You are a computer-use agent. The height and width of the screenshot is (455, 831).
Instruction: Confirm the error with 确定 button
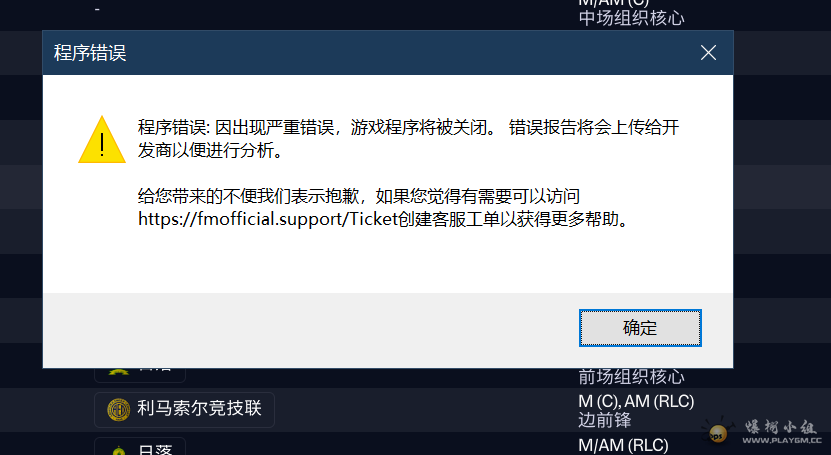[640, 328]
